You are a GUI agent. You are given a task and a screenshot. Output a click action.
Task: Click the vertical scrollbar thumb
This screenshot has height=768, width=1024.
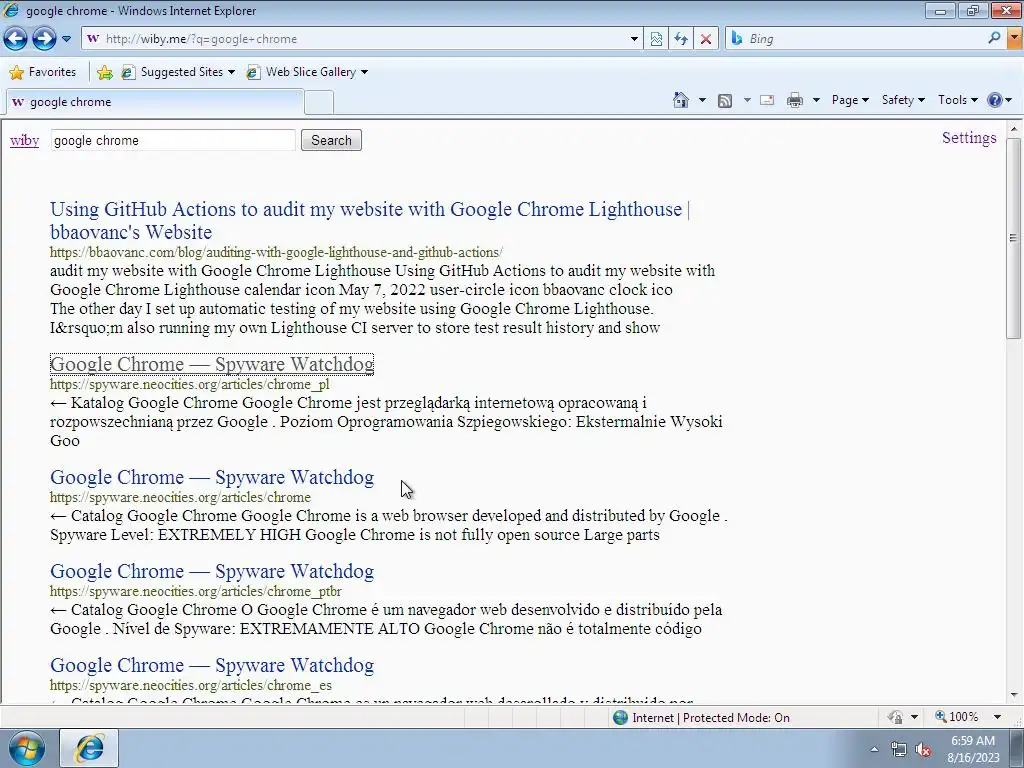[x=1014, y=238]
